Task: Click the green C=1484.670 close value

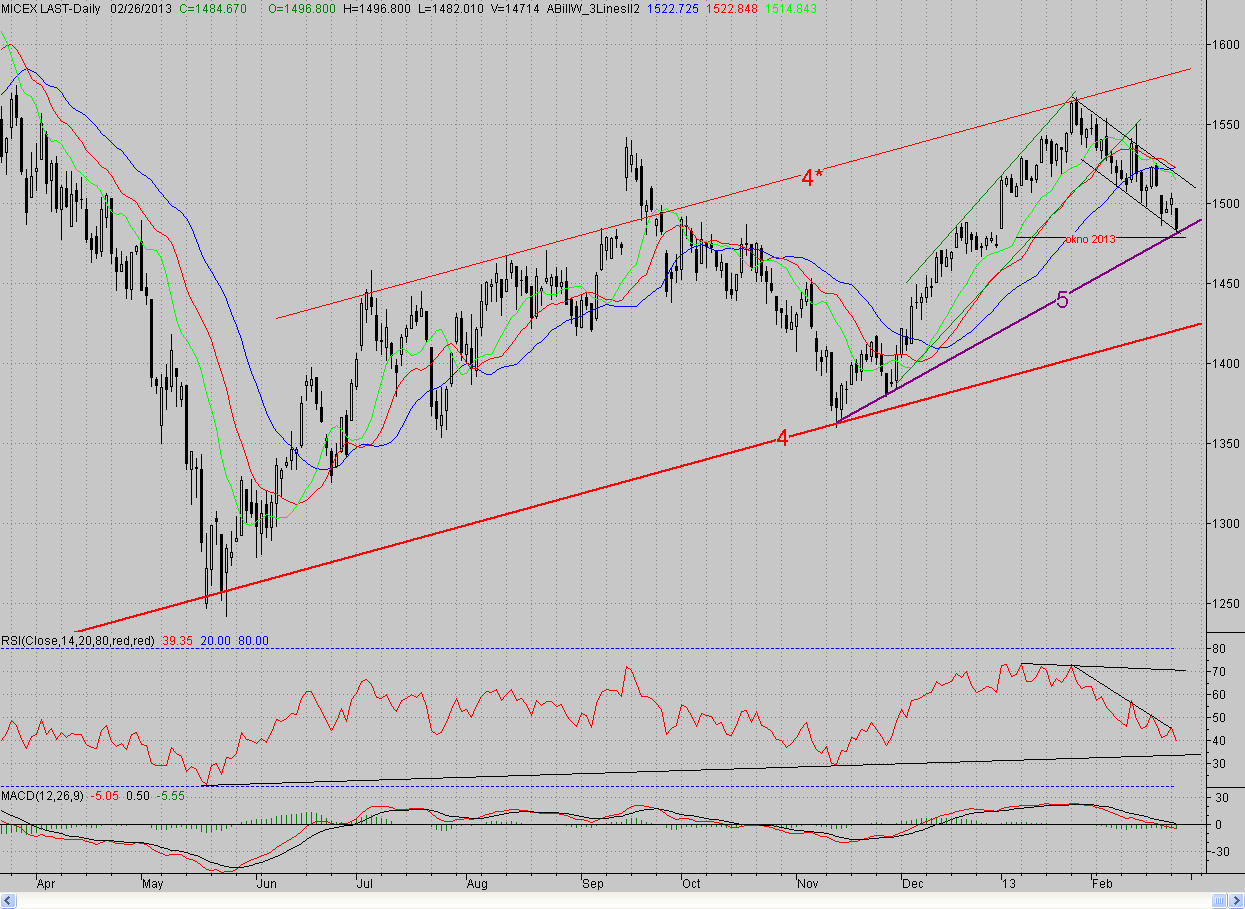Action: tap(209, 7)
